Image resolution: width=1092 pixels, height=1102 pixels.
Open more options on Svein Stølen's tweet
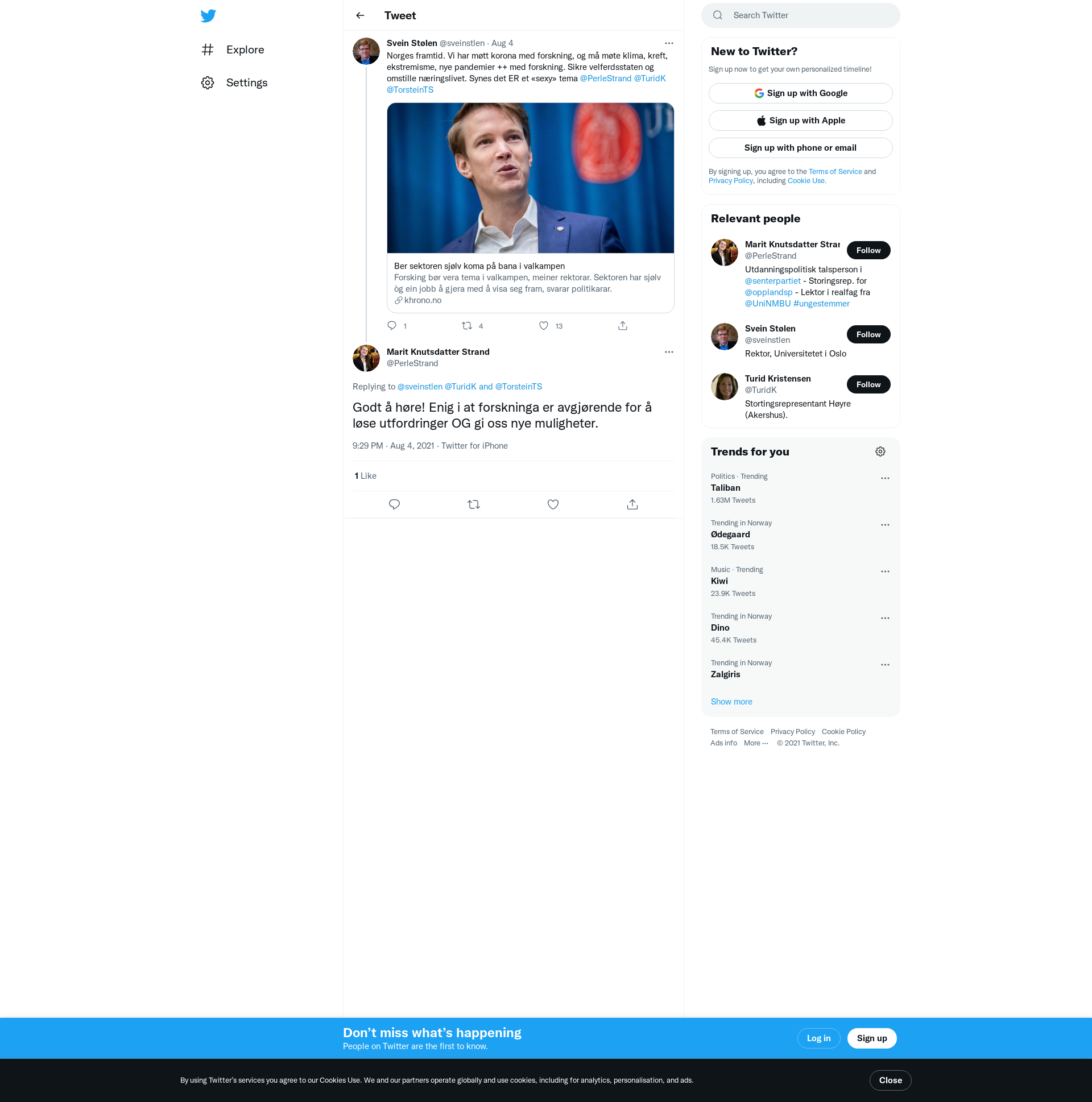(669, 43)
